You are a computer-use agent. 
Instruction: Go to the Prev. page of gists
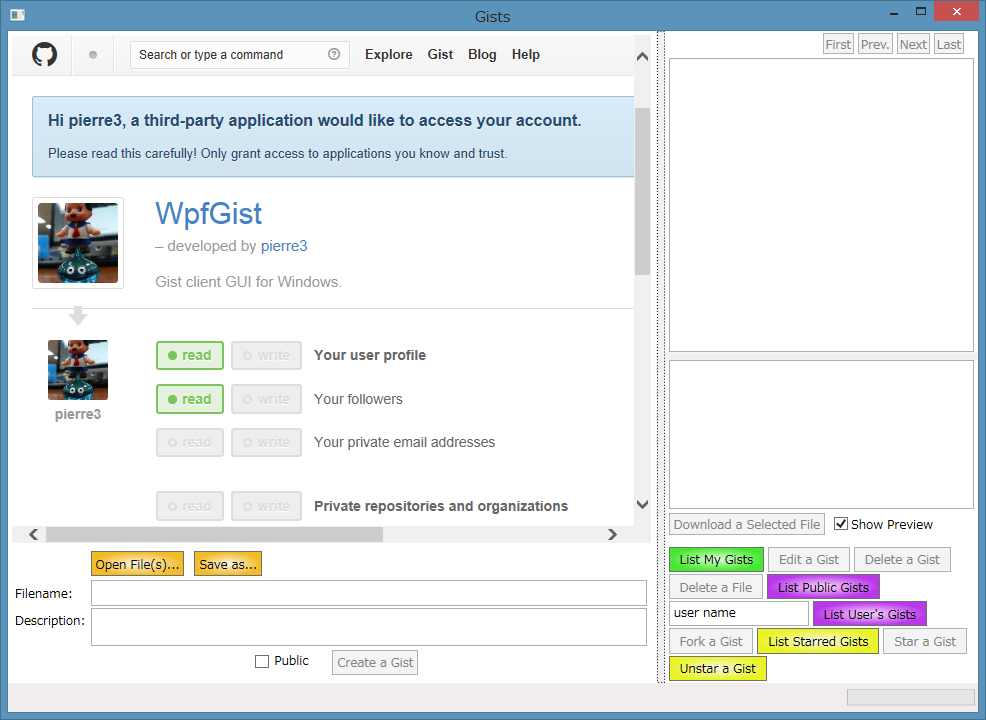click(x=875, y=45)
